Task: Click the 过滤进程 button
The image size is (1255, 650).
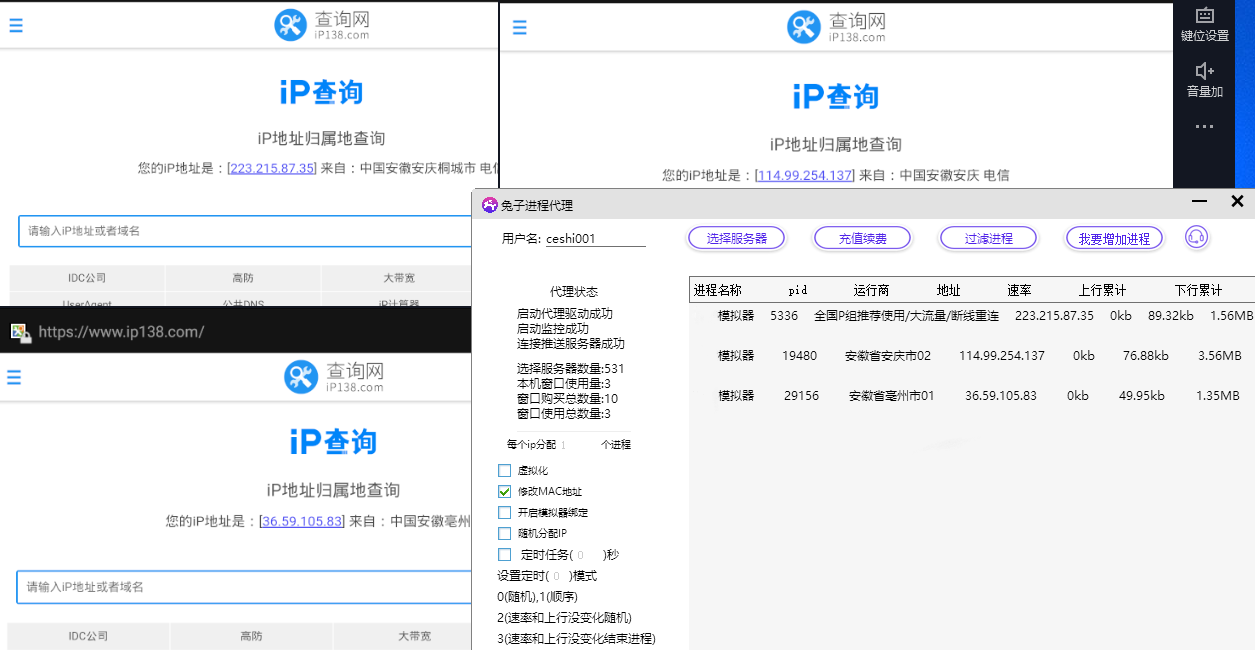Action: click(x=989, y=238)
